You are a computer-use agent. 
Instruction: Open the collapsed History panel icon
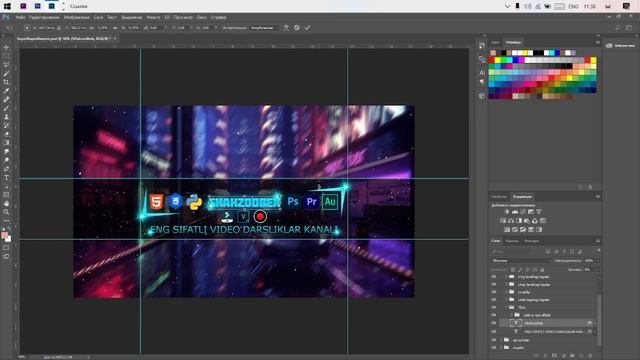[482, 46]
